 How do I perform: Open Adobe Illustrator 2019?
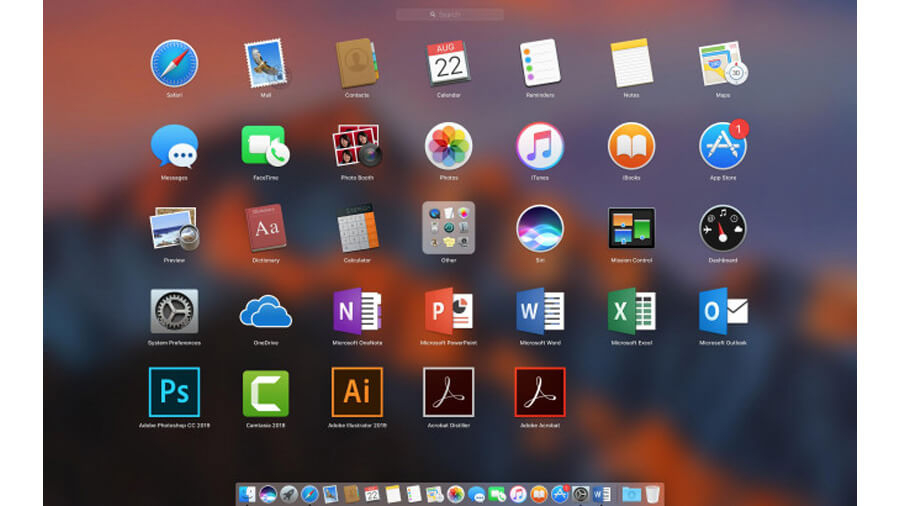coord(357,392)
